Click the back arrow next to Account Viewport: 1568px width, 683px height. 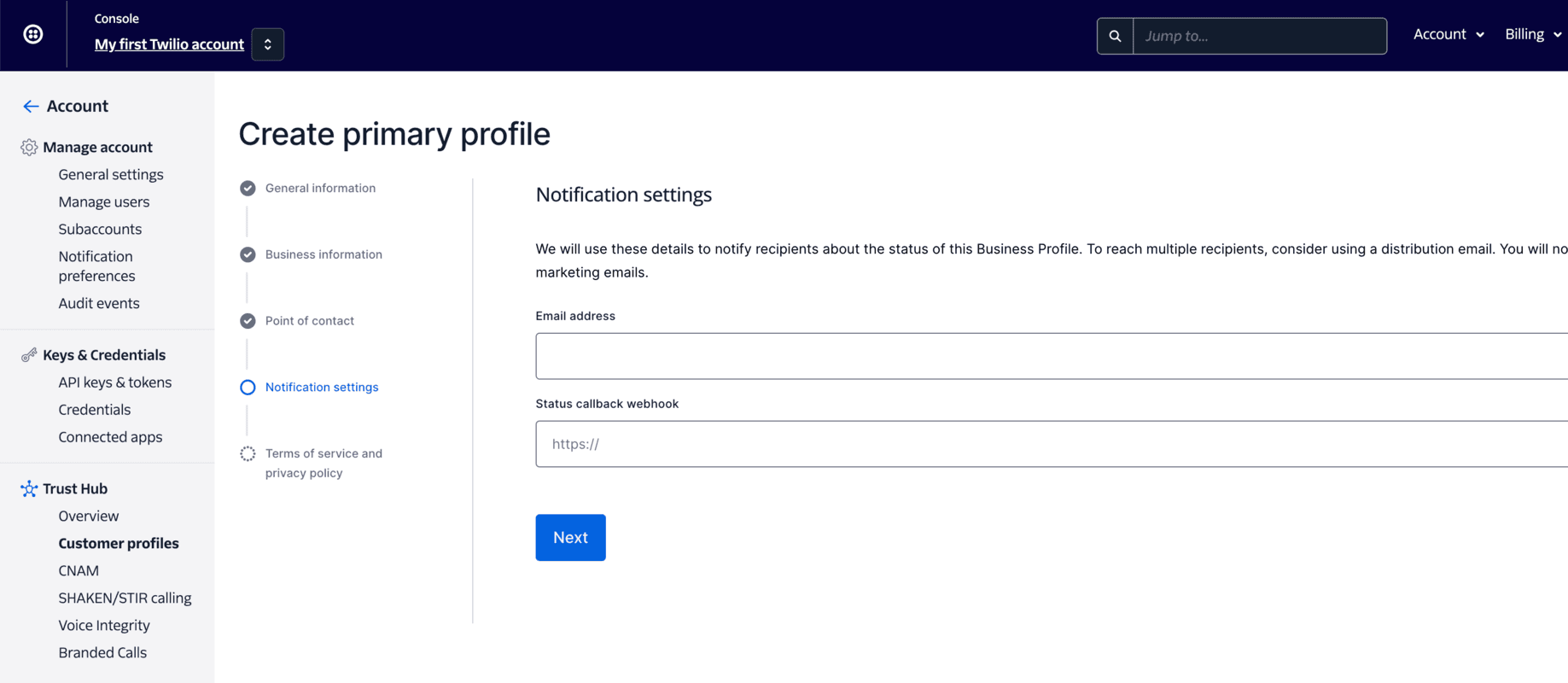pyautogui.click(x=31, y=106)
